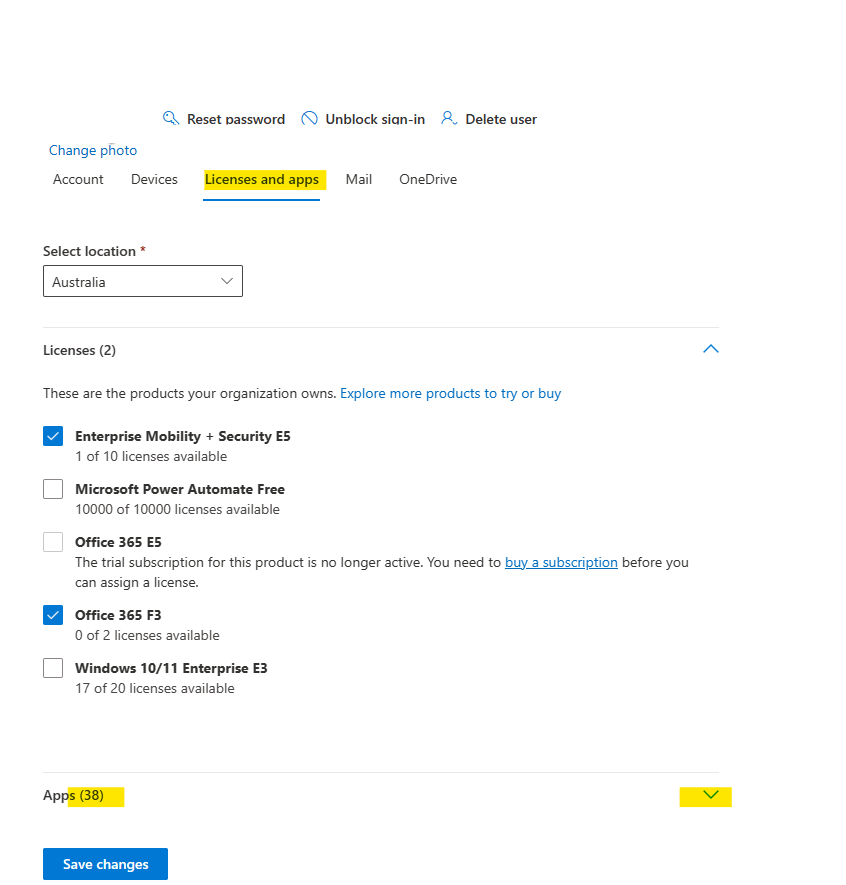This screenshot has height=885, width=846.
Task: Switch to the Account tab
Action: coord(78,179)
